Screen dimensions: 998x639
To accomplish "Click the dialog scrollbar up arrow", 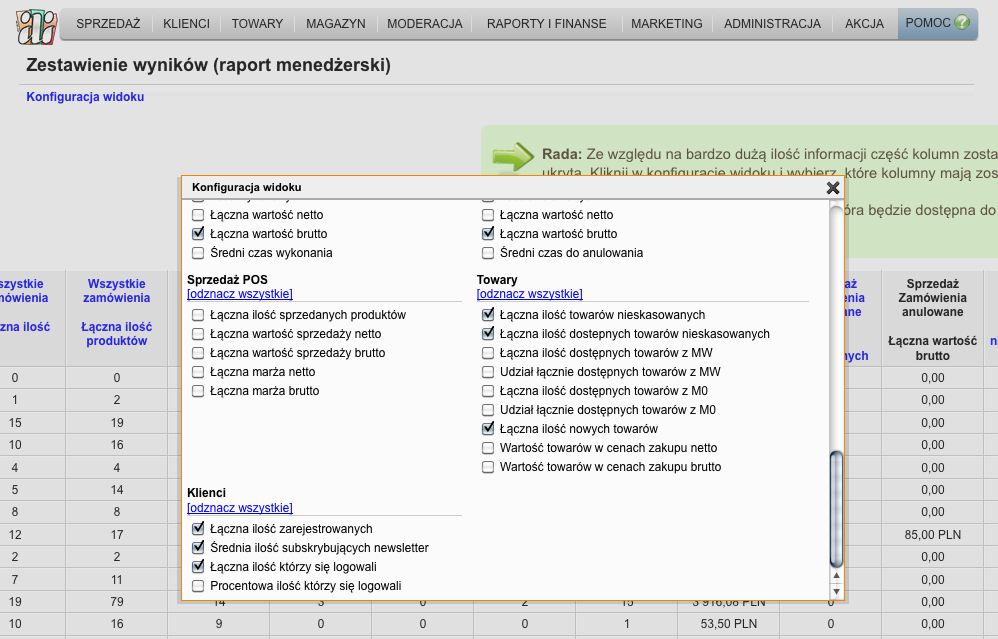I will tap(836, 575).
